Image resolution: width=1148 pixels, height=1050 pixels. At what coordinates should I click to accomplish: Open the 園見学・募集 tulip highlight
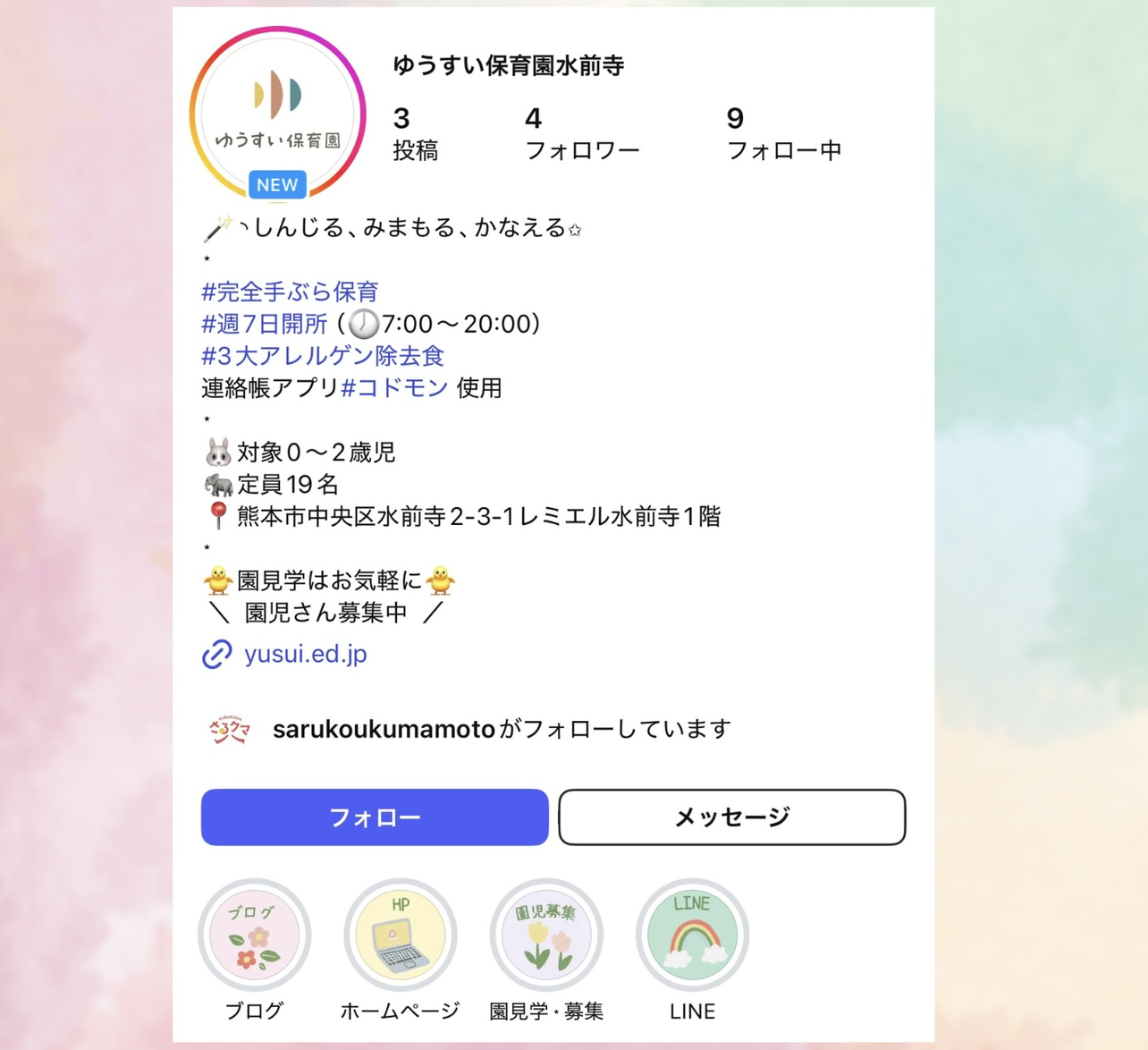click(x=546, y=935)
